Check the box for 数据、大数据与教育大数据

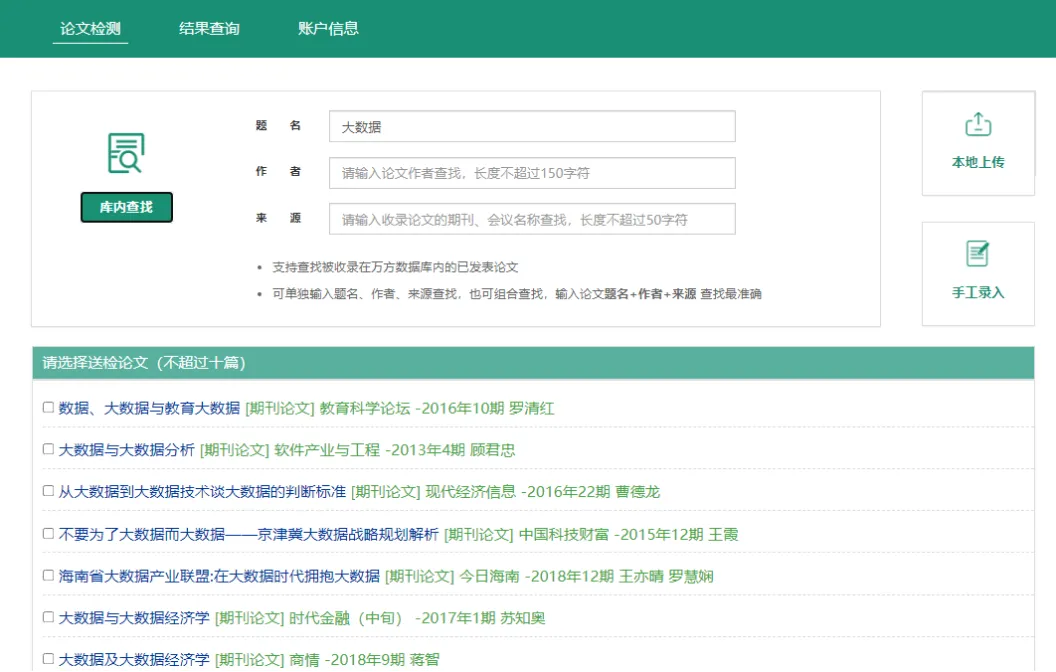(x=48, y=408)
